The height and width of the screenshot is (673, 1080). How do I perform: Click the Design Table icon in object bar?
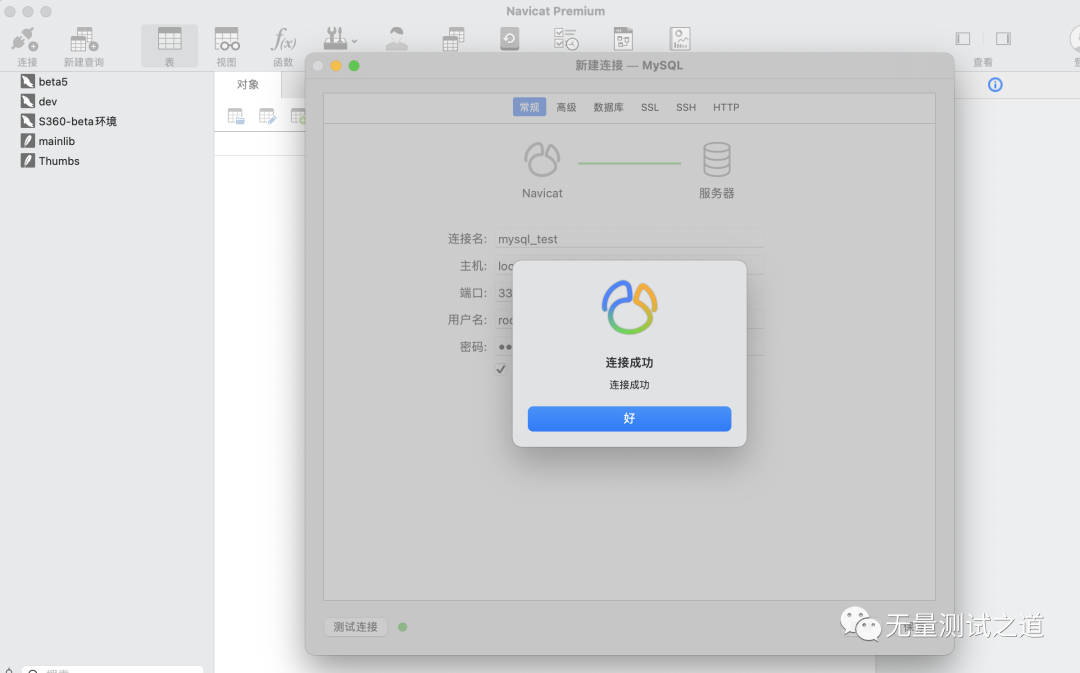pos(267,116)
